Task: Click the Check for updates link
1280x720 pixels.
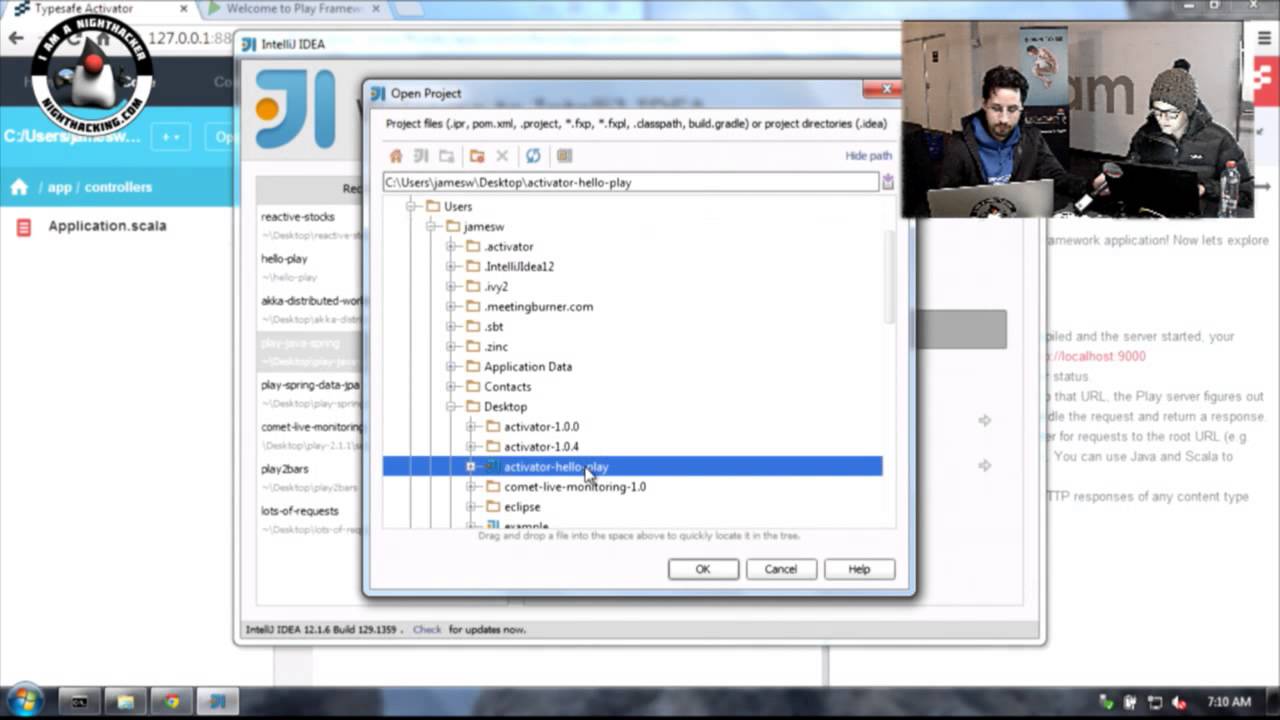Action: [x=427, y=630]
